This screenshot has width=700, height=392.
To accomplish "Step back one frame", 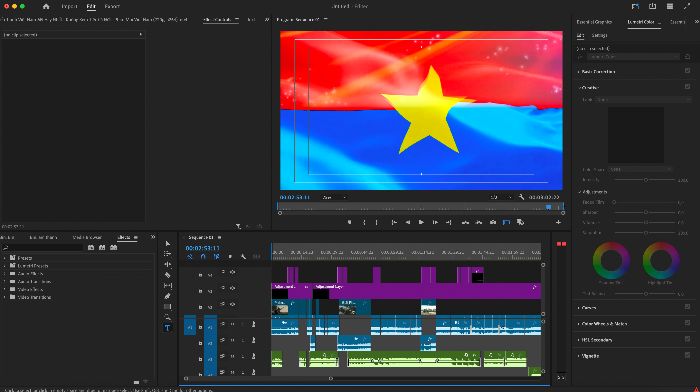I will pyautogui.click(x=408, y=222).
